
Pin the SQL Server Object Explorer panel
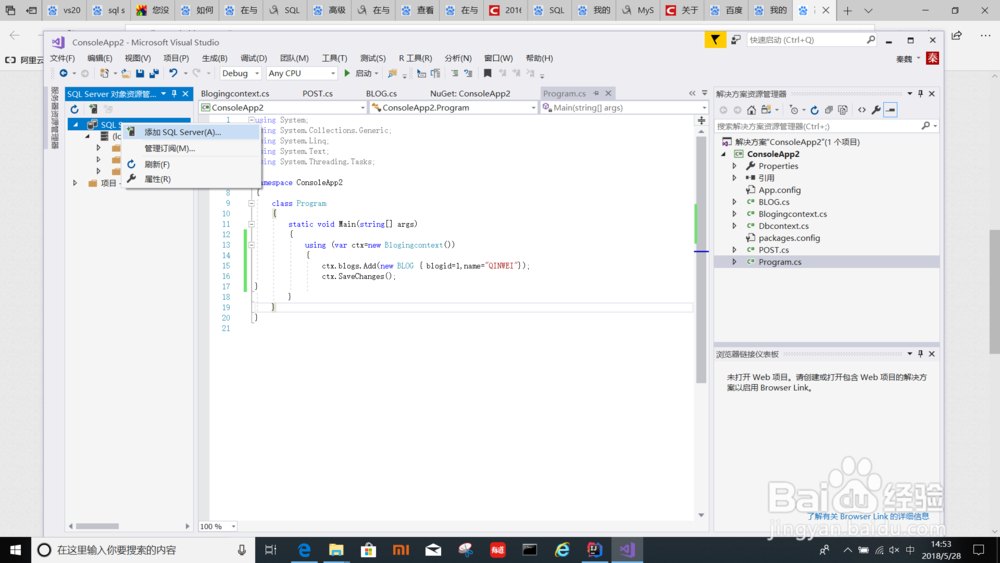(x=174, y=94)
